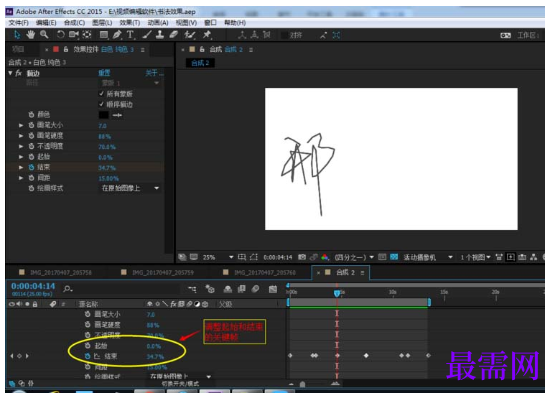Image resolution: width=558 pixels, height=397 pixels.
Task: Click the Draft 3D icon in timeline
Action: click(x=210, y=289)
